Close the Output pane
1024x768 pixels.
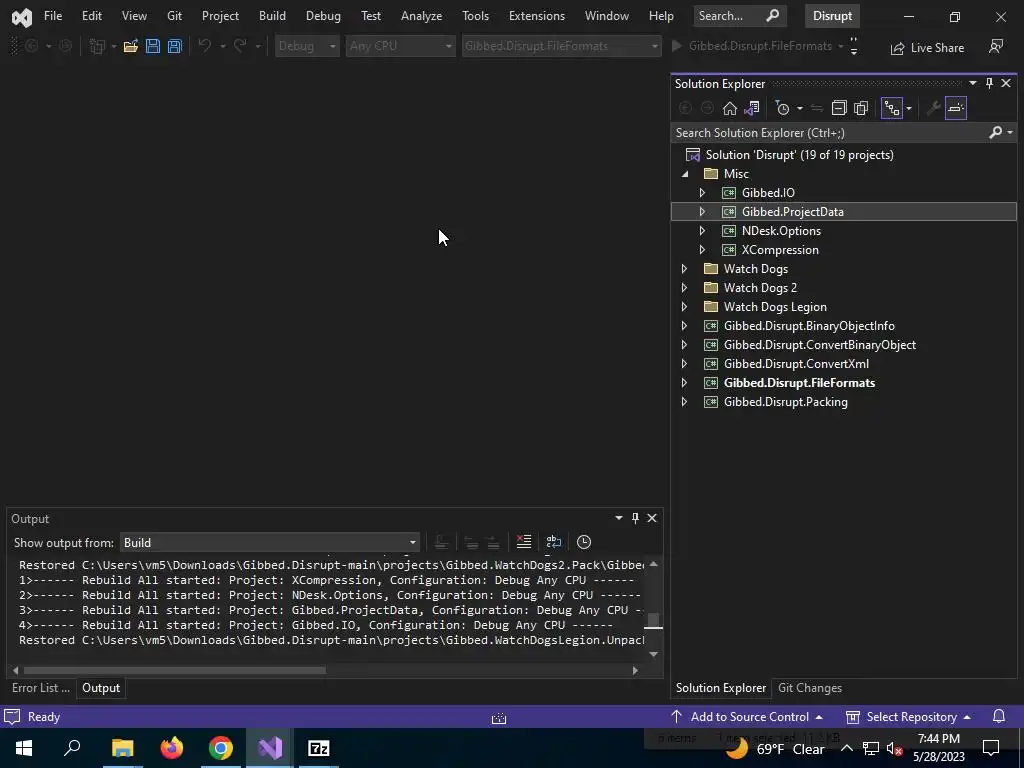pos(652,518)
